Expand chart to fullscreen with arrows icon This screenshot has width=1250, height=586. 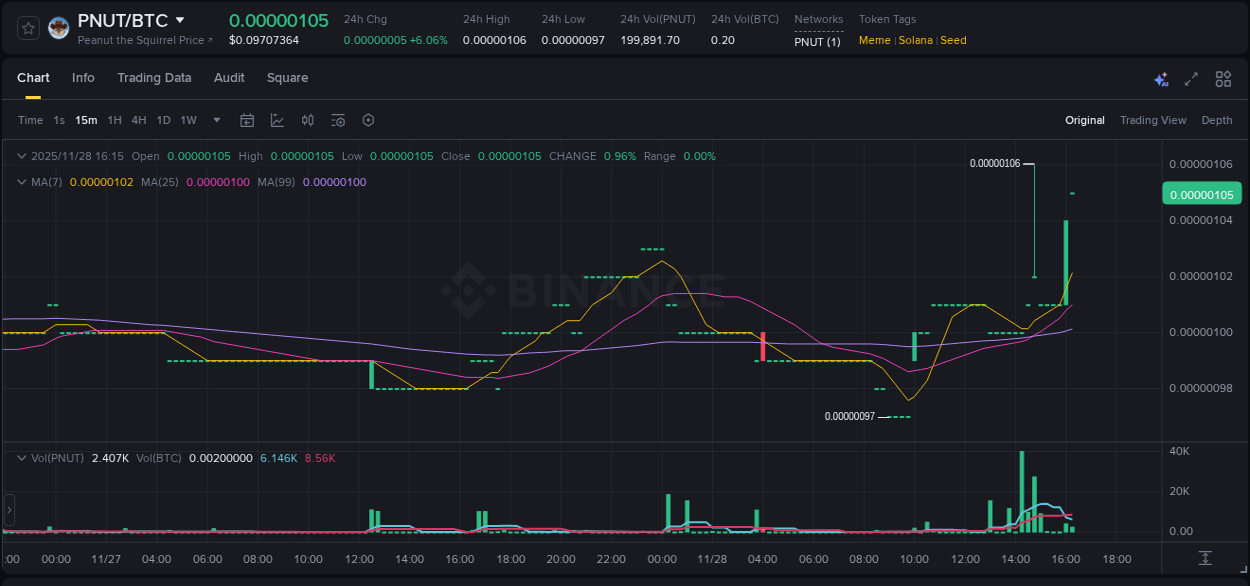1190,78
